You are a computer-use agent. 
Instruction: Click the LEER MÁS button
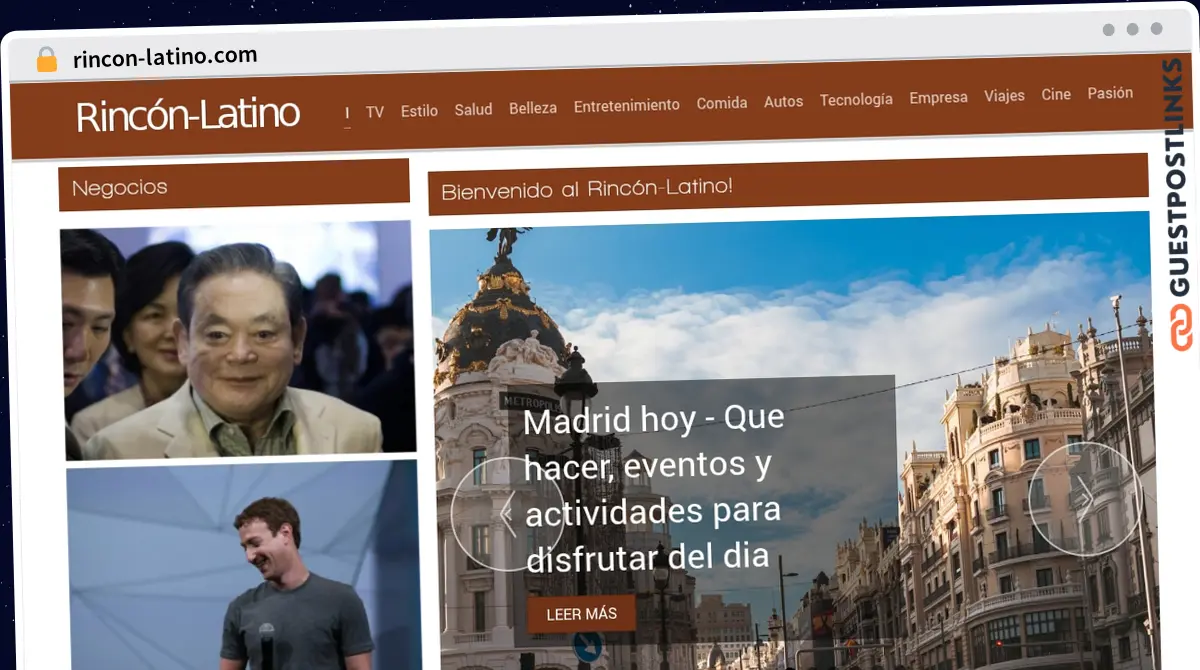click(x=581, y=613)
